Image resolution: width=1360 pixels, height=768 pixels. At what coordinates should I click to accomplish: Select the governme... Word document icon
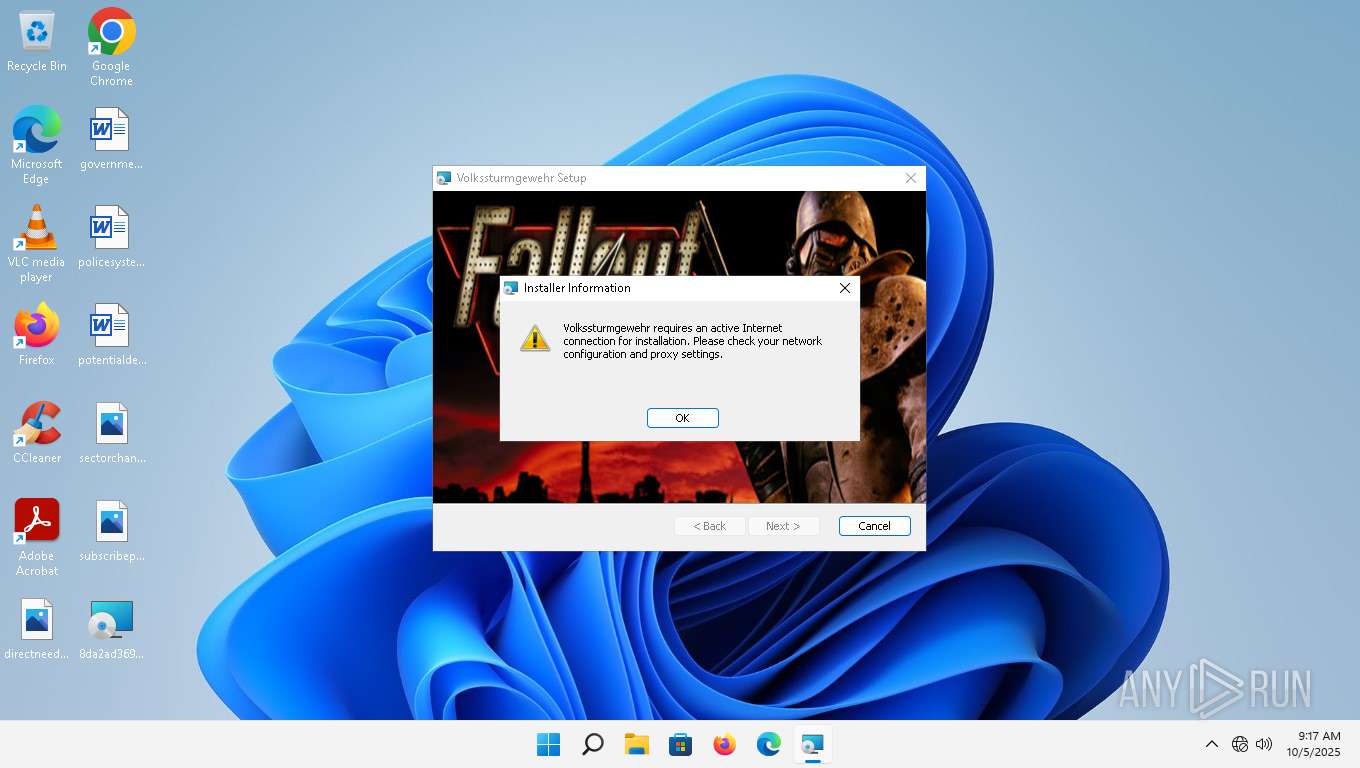(x=111, y=138)
